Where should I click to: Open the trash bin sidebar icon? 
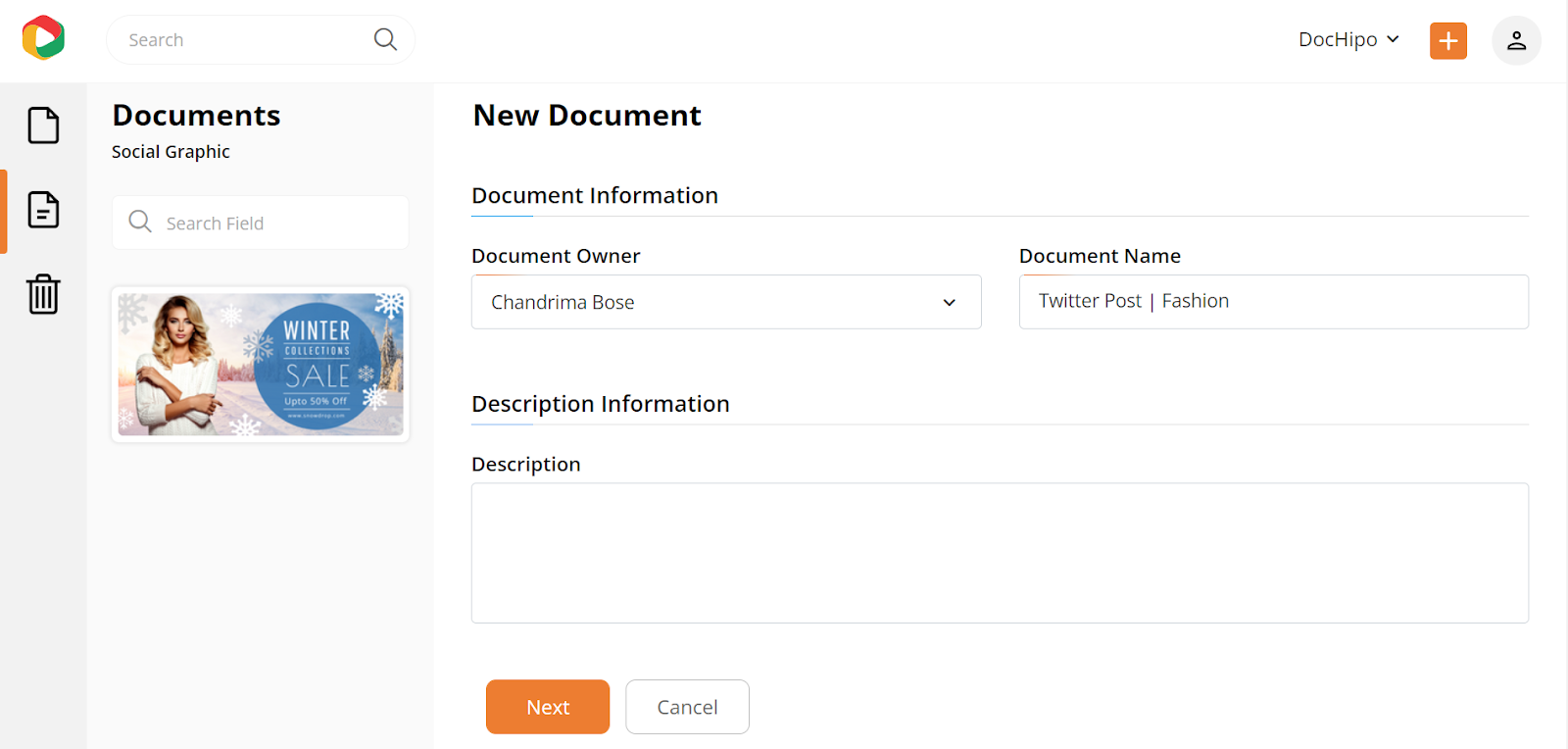(x=43, y=294)
